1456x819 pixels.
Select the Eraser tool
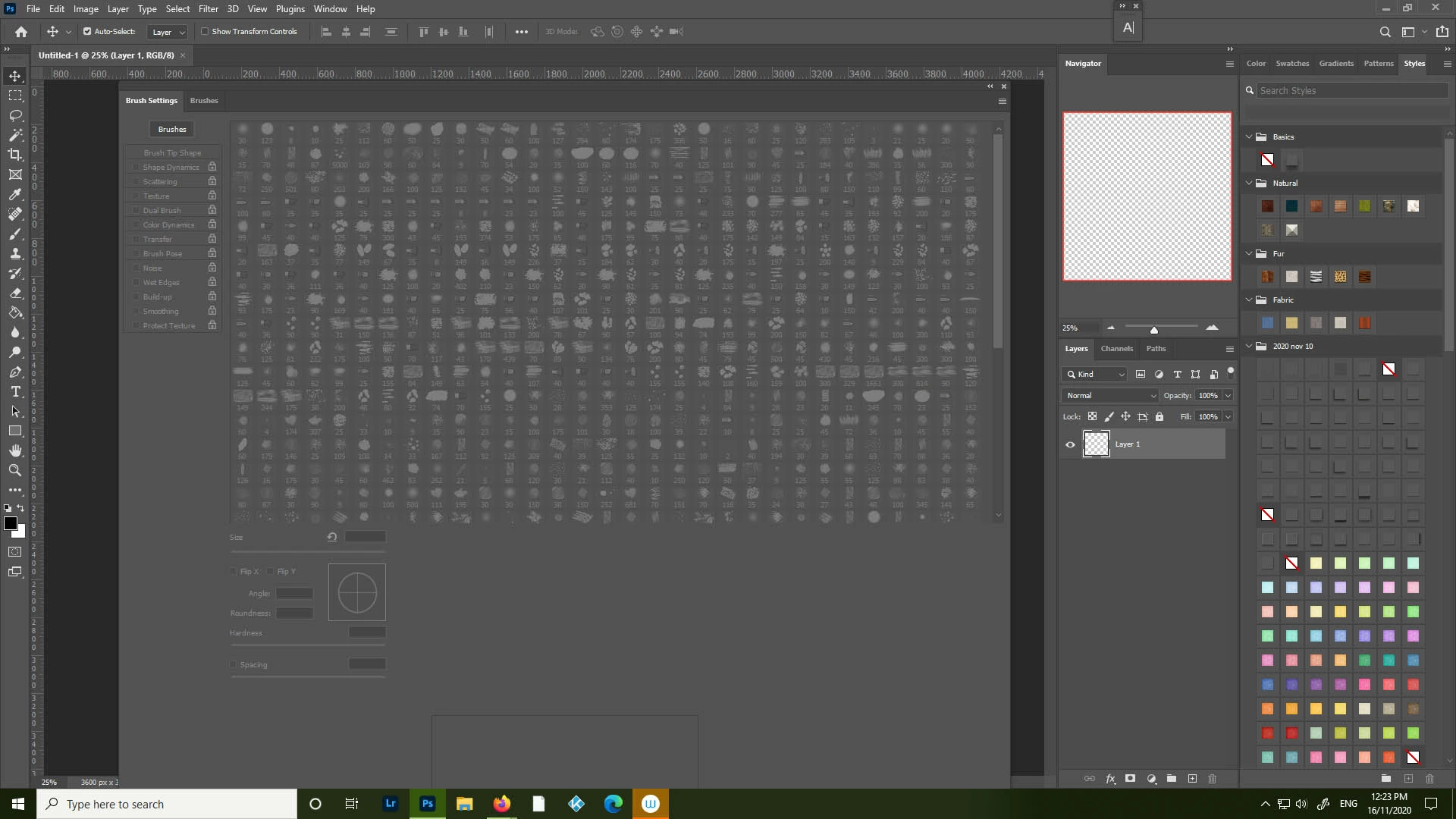(x=15, y=293)
